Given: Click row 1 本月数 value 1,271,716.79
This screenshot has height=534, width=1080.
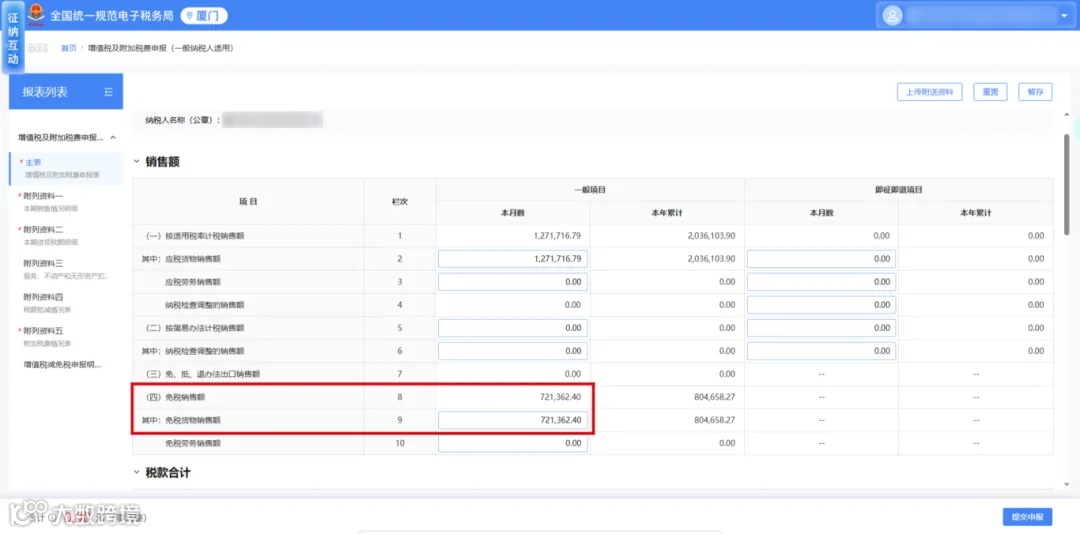Looking at the screenshot, I should 557,236.
